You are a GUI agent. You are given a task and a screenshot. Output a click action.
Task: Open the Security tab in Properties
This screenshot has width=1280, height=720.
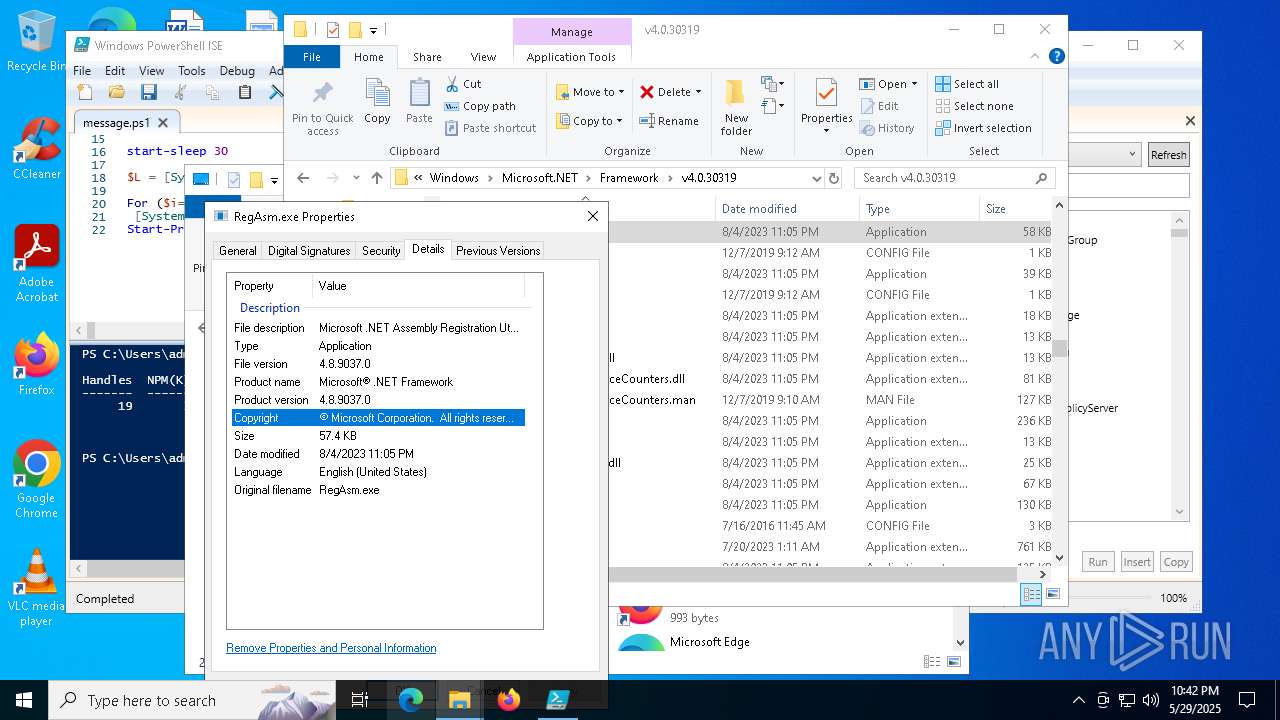click(381, 251)
